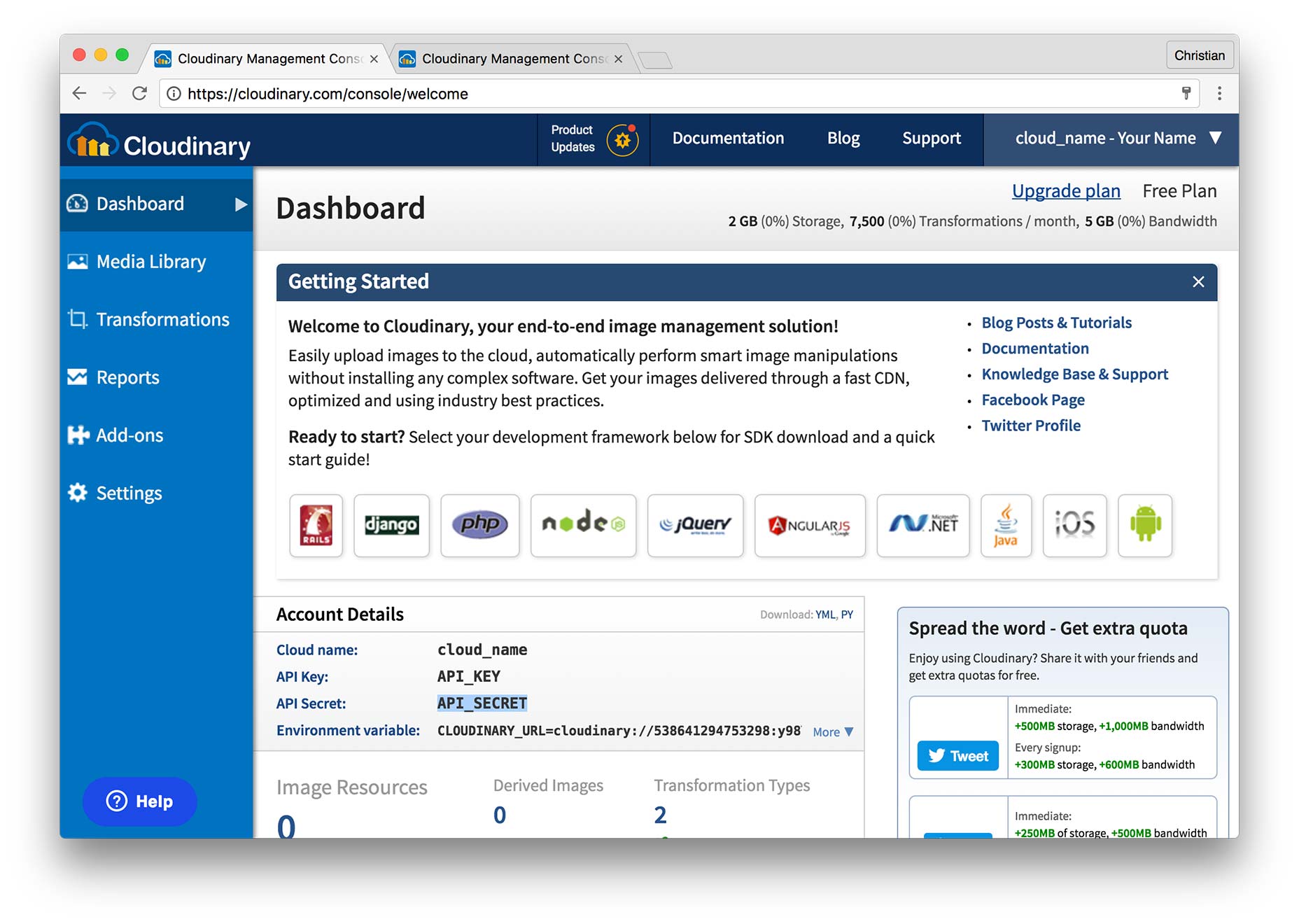
Task: Open the iOS SDK guide
Action: coord(1074,525)
